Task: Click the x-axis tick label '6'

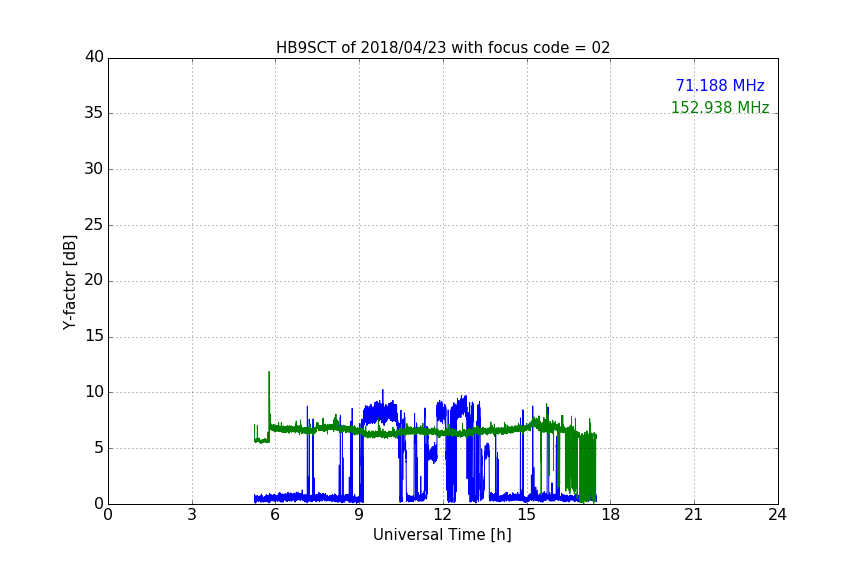Action: tap(275, 515)
